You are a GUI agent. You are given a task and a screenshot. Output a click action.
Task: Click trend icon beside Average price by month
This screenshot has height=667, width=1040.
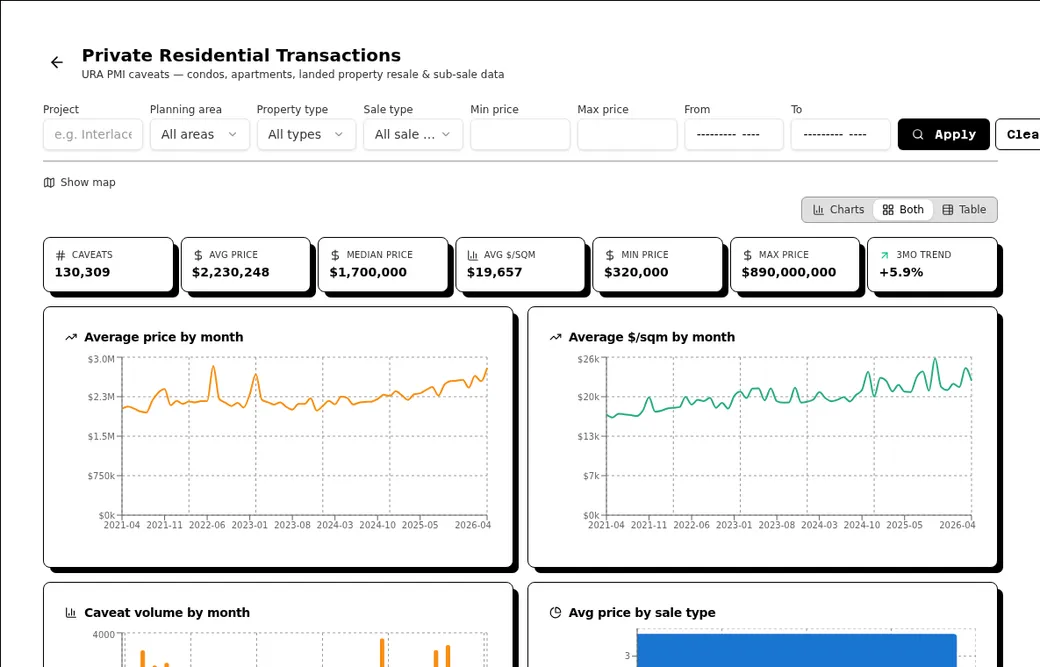pyautogui.click(x=71, y=337)
